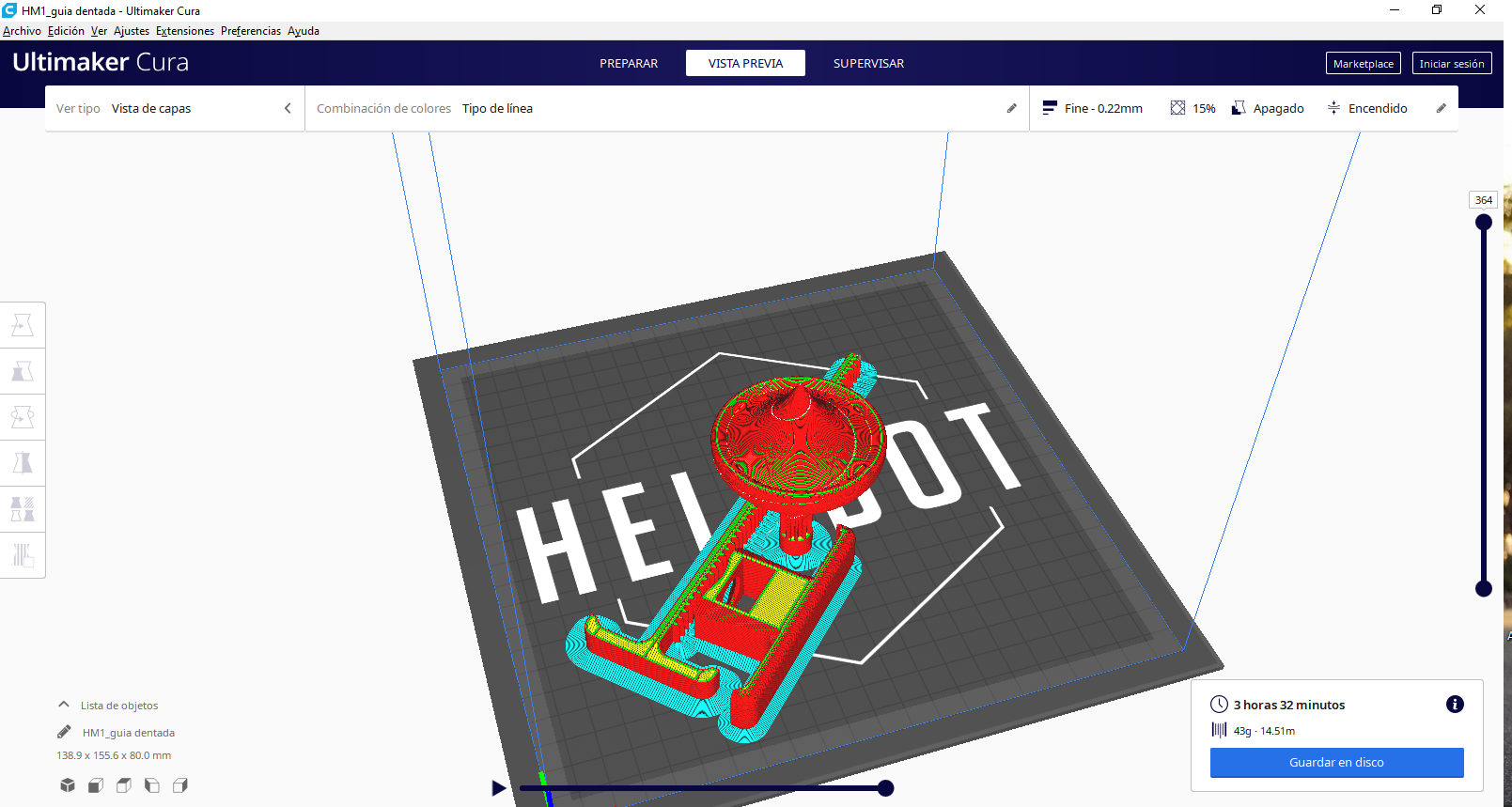Open the Archivo menu
This screenshot has height=807, width=1512.
(22, 31)
